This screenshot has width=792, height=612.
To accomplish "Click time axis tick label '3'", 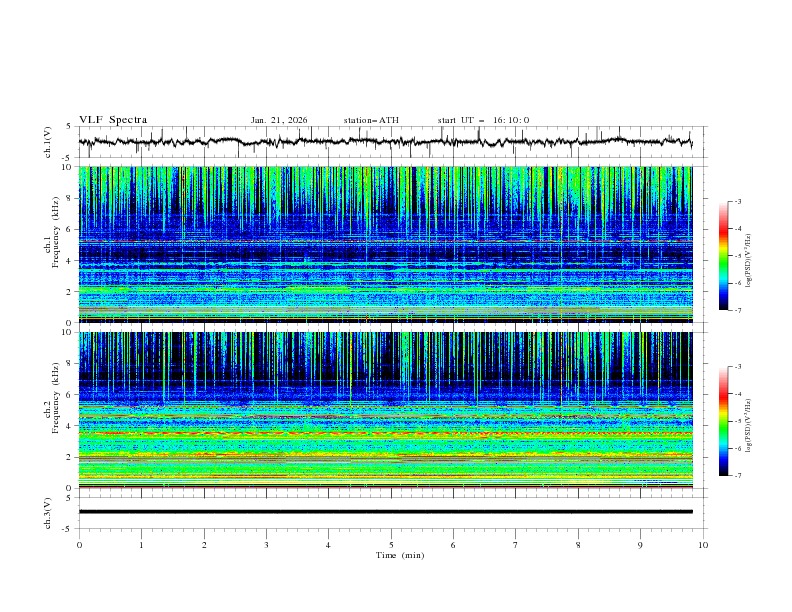I will pyautogui.click(x=266, y=545).
